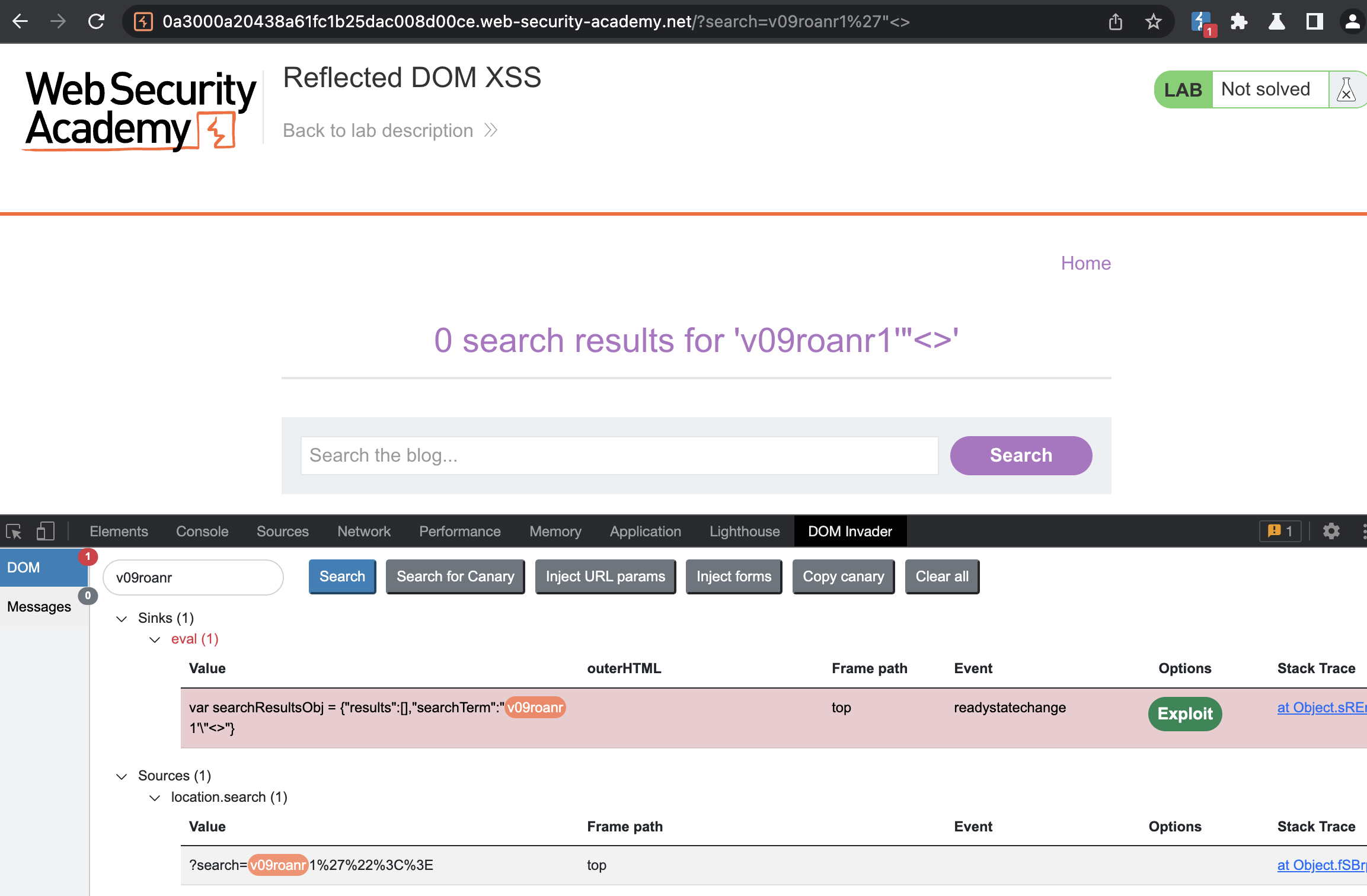
Task: Switch to the Console tab
Action: (x=202, y=531)
